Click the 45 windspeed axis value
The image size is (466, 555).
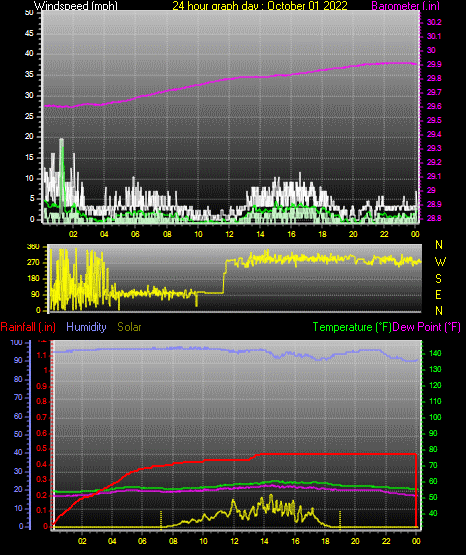pos(29,33)
